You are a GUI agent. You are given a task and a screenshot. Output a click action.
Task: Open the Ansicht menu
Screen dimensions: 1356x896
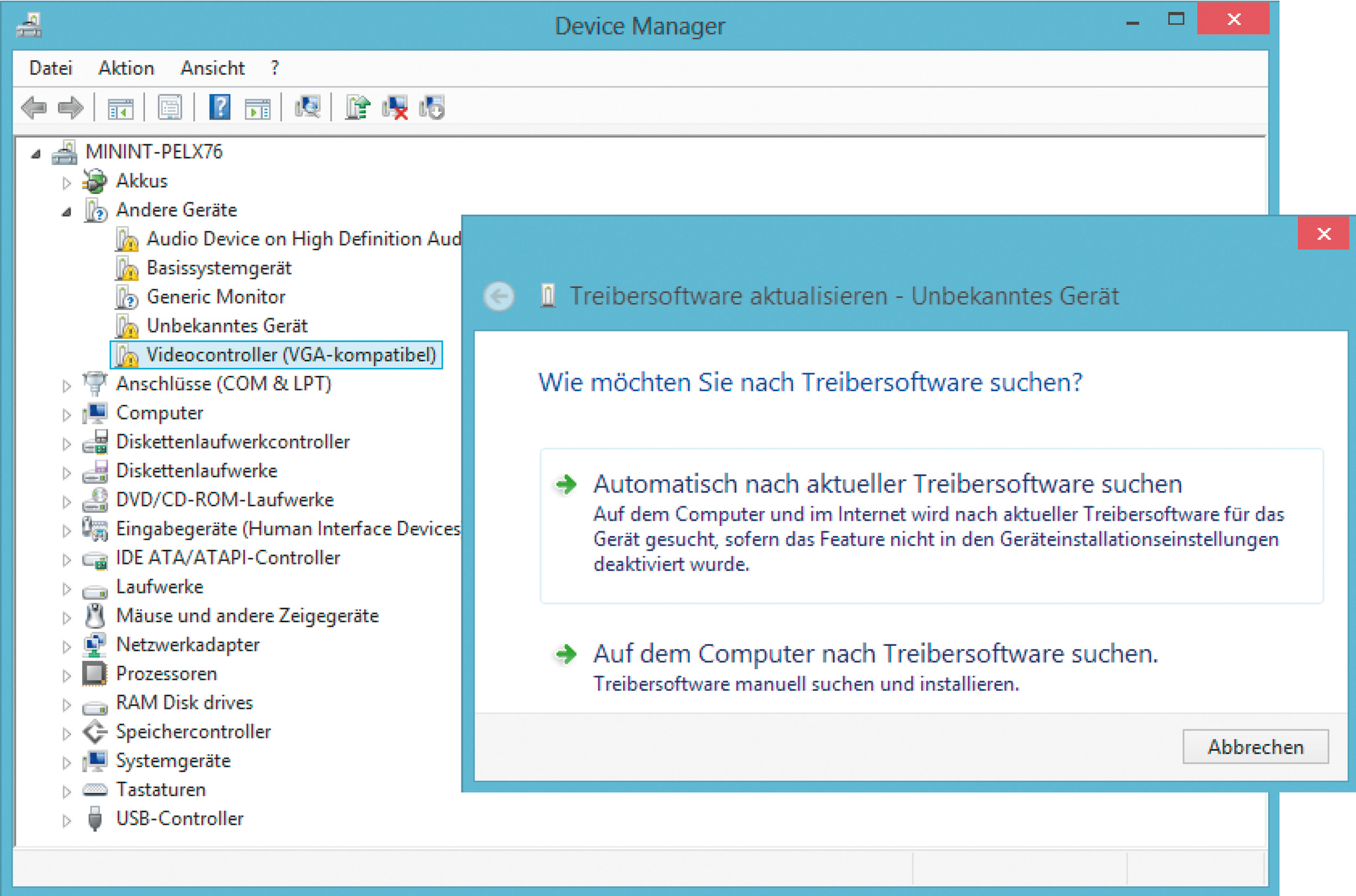click(212, 68)
